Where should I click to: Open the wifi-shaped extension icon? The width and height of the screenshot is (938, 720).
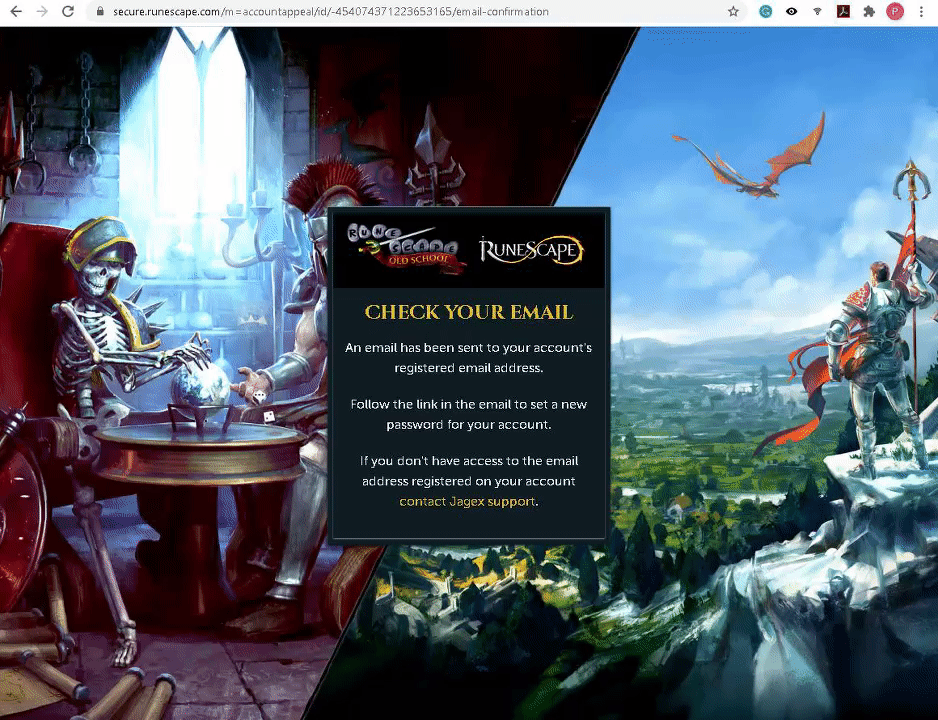817,11
